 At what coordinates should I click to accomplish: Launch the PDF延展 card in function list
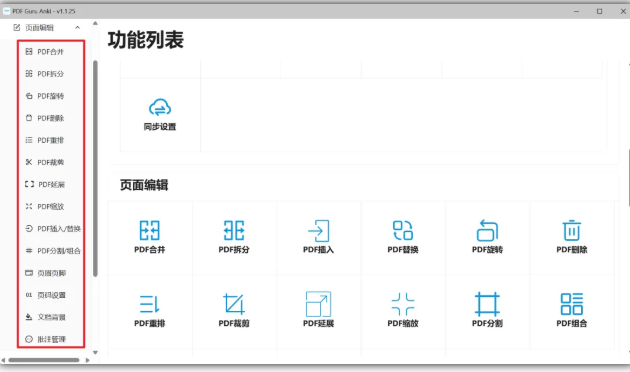[319, 311]
